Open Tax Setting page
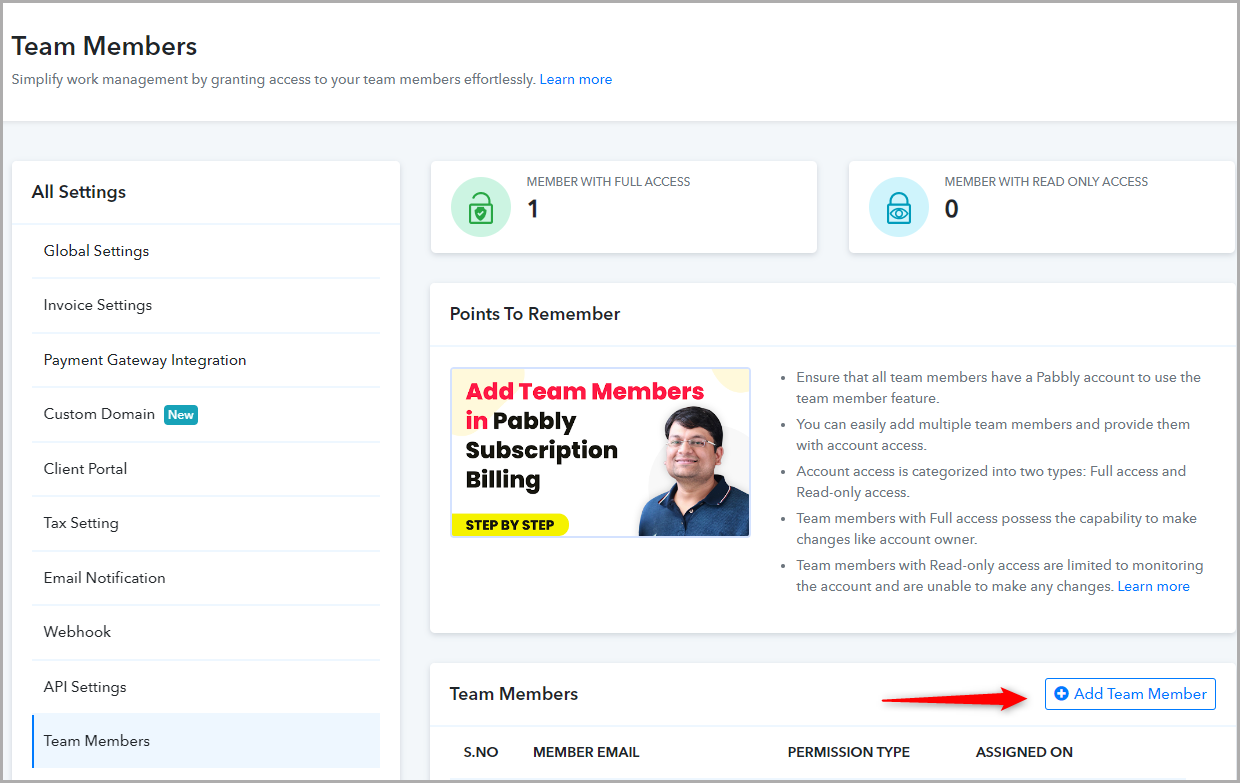The width and height of the screenshot is (1240, 783). tap(206, 523)
